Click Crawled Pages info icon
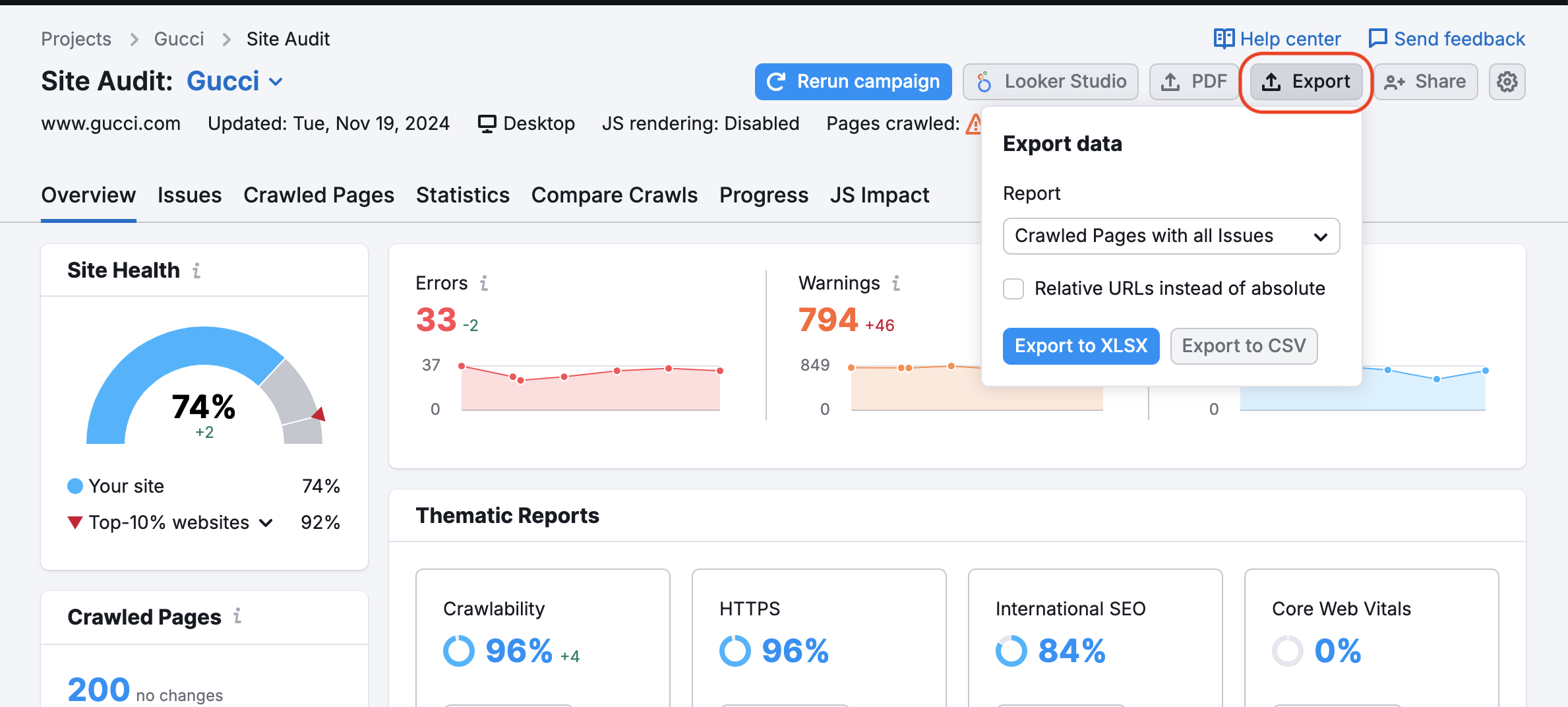Screen dimensions: 1568x707 click(237, 616)
